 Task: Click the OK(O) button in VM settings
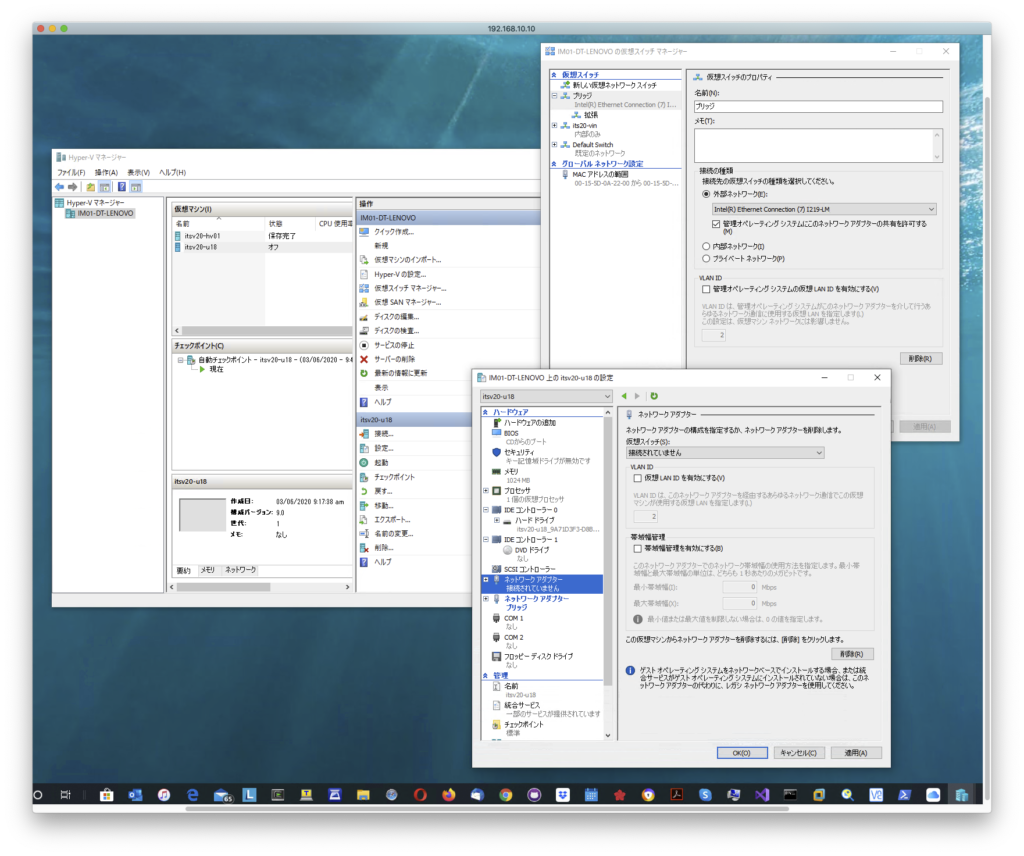pos(741,753)
